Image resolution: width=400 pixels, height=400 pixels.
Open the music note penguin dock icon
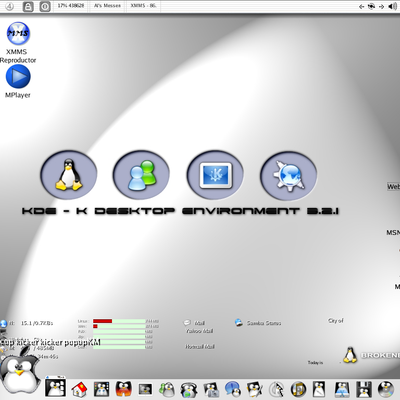[x=298, y=389]
